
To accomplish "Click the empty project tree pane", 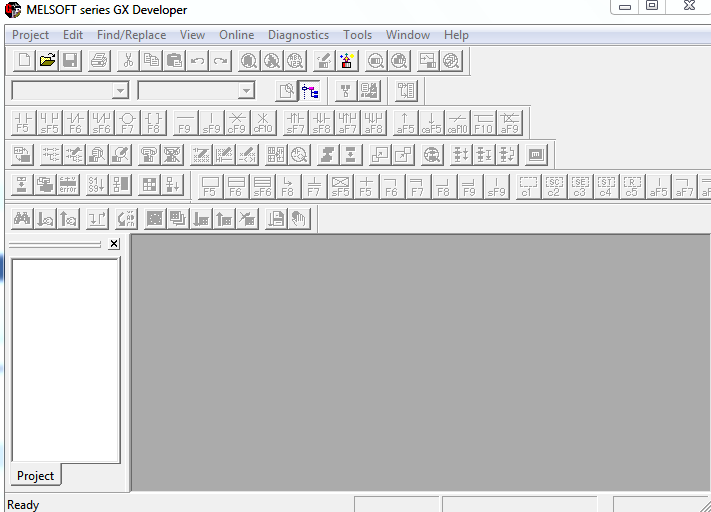I will pyautogui.click(x=65, y=361).
